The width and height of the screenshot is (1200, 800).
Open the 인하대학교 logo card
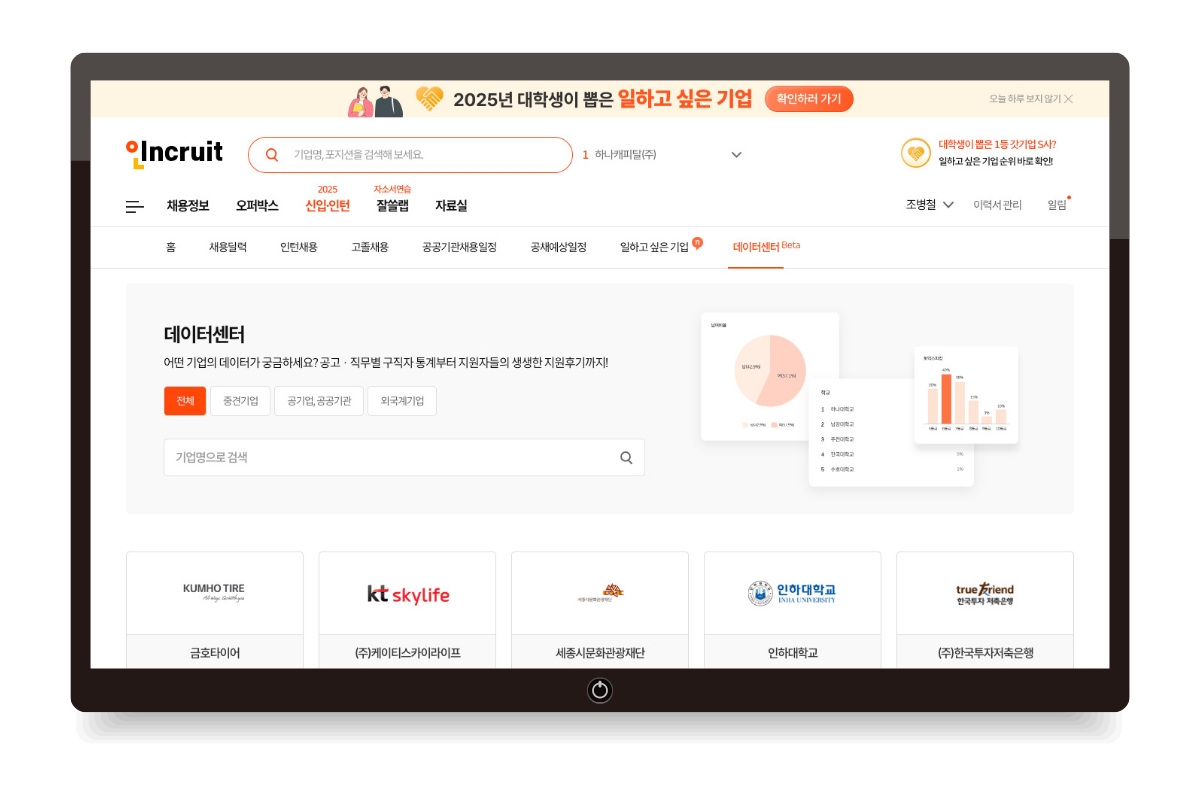[x=793, y=593]
